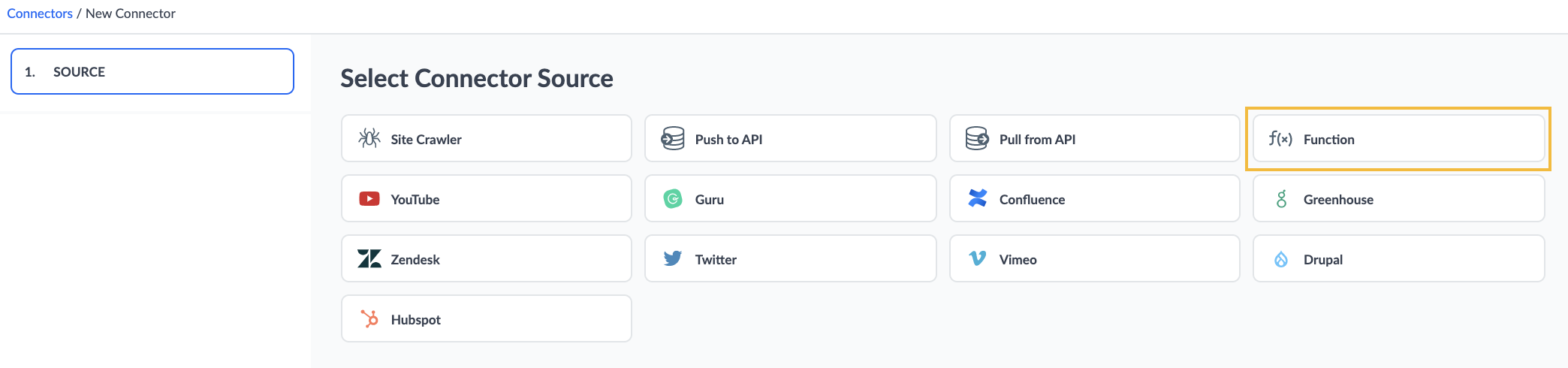Select the Function connector card
1568x368 pixels.
1398,138
